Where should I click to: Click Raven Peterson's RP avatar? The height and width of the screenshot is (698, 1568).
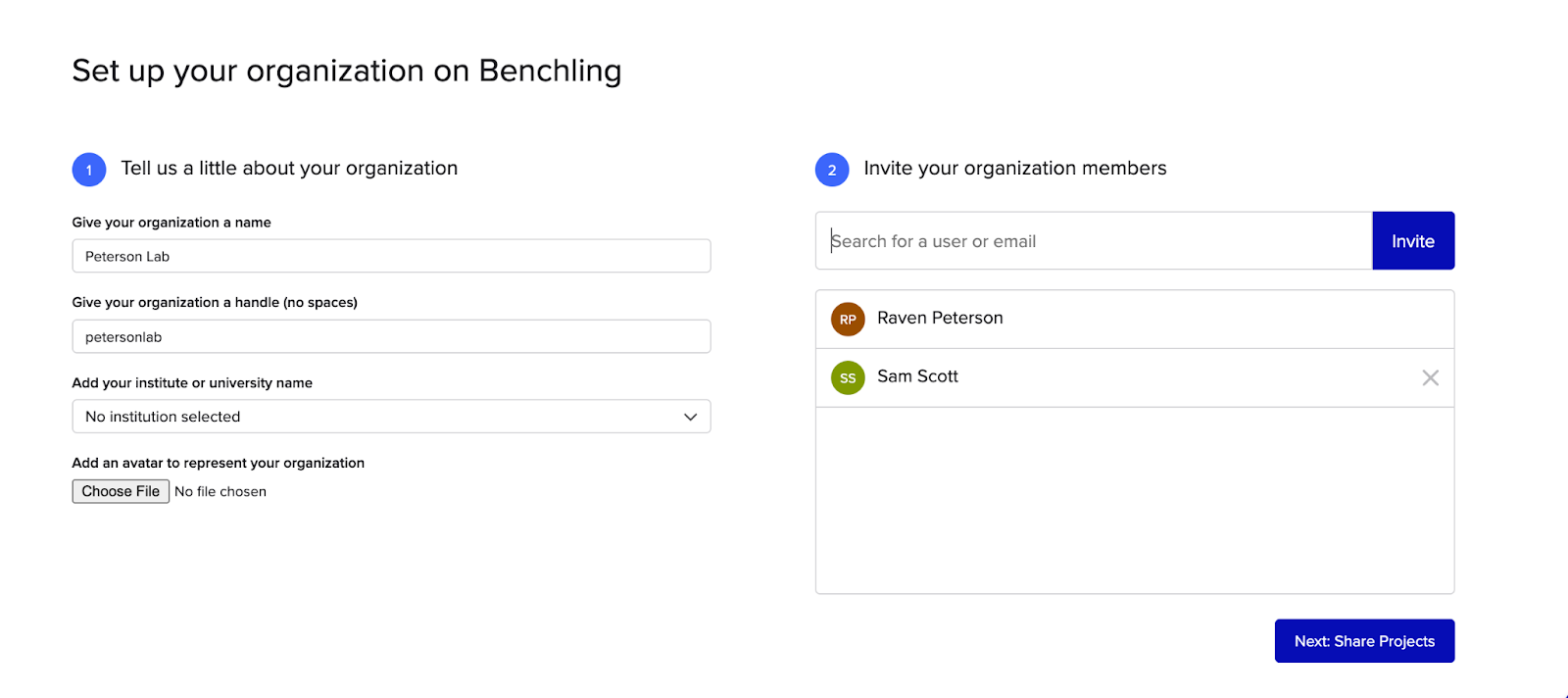tap(848, 320)
